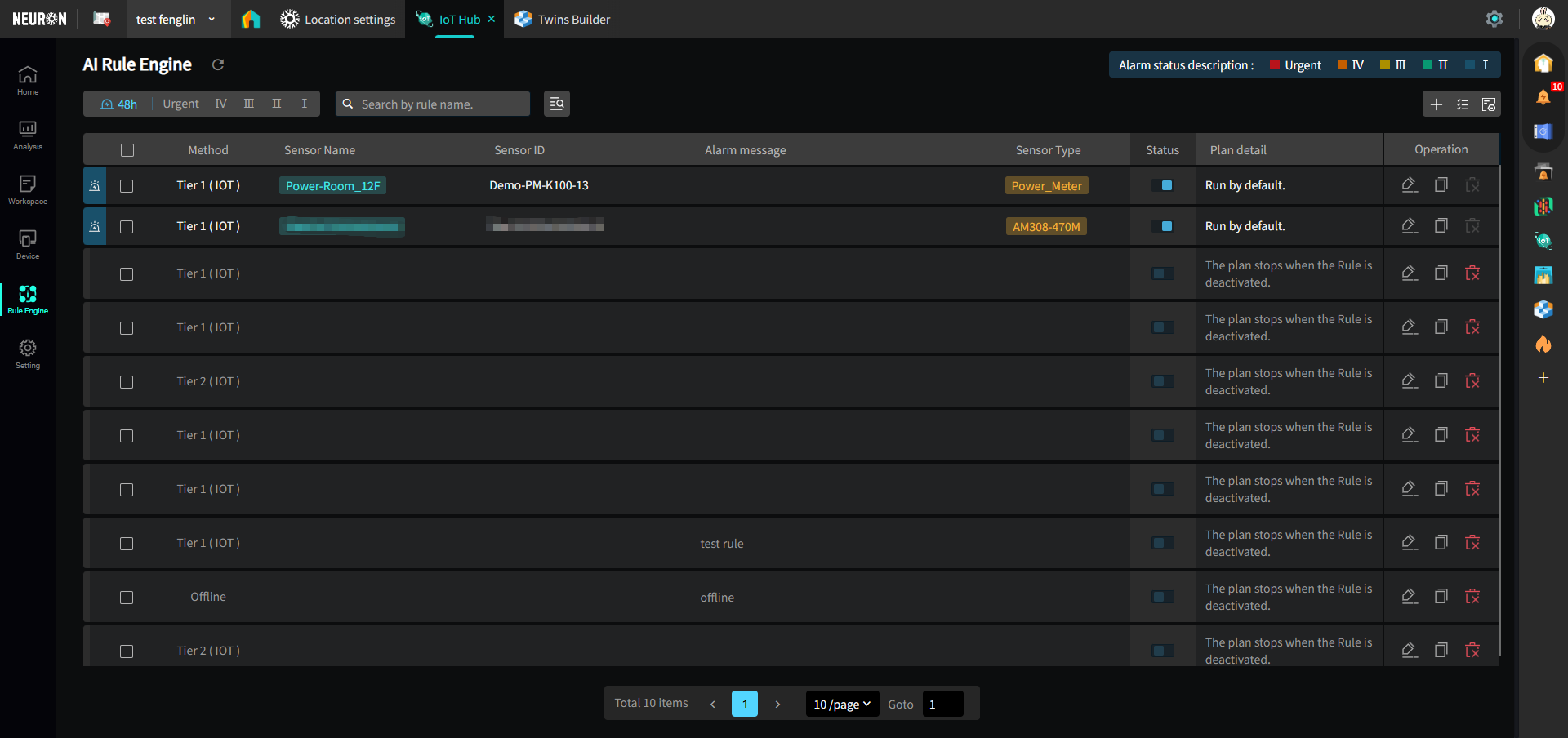Edit the Power-Room_12F rule

pos(1410,185)
